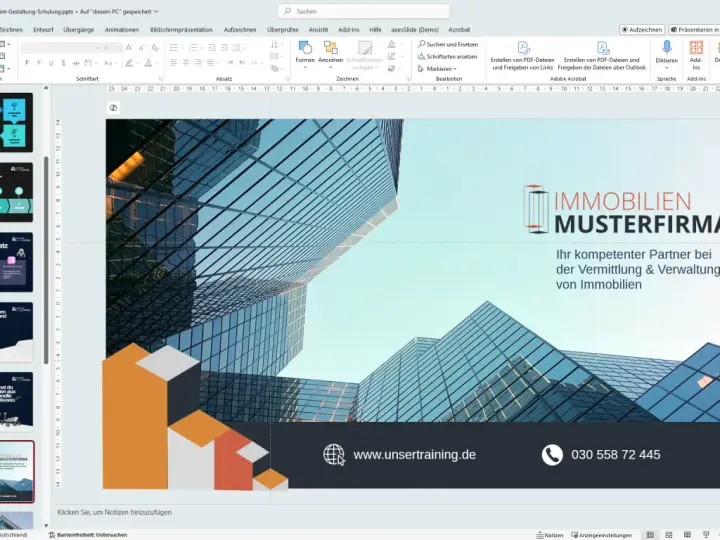Click the slide panel vertical scrollbar

[46, 260]
